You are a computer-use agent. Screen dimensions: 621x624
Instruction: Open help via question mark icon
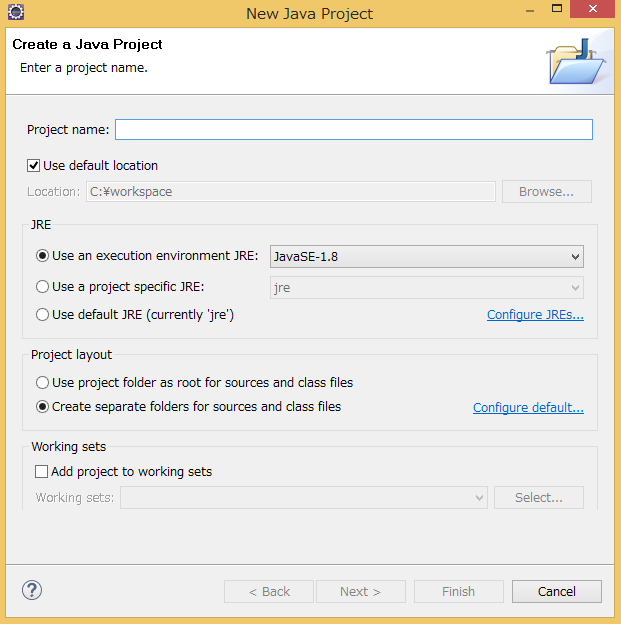(x=32, y=590)
